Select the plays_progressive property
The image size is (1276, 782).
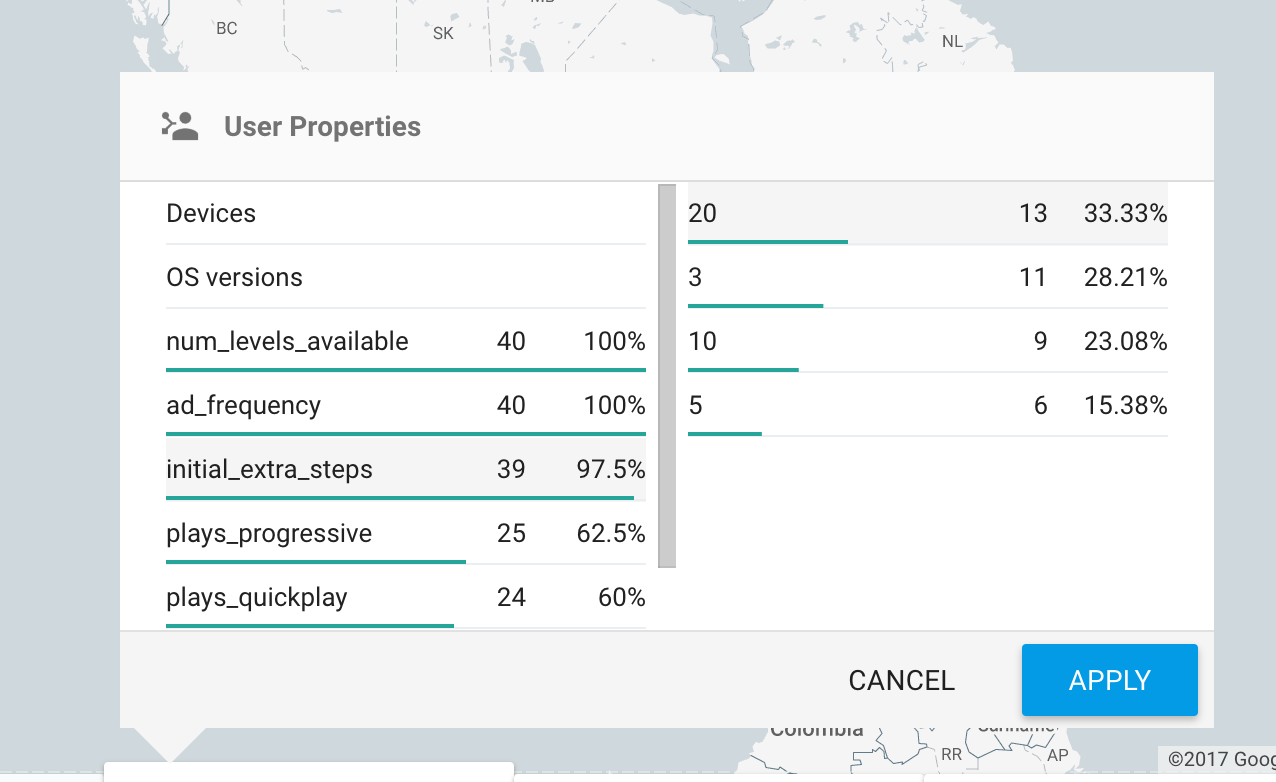pyautogui.click(x=270, y=533)
